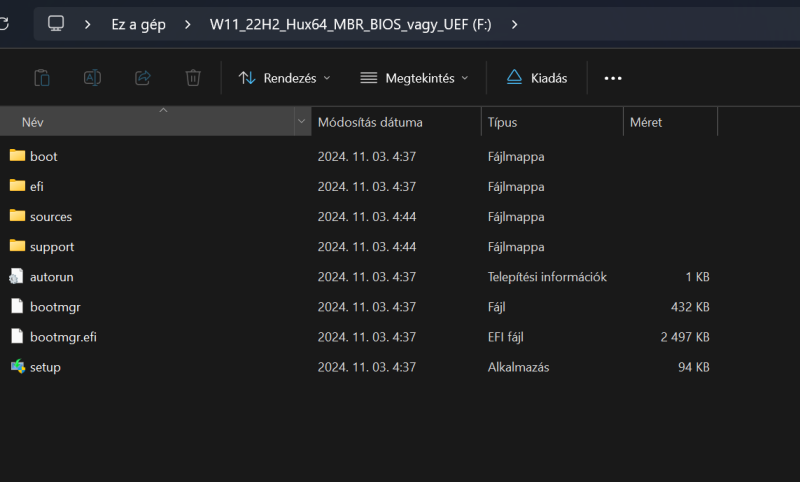The width and height of the screenshot is (800, 482).
Task: Select the bootmgr file icon
Action: pos(17,306)
